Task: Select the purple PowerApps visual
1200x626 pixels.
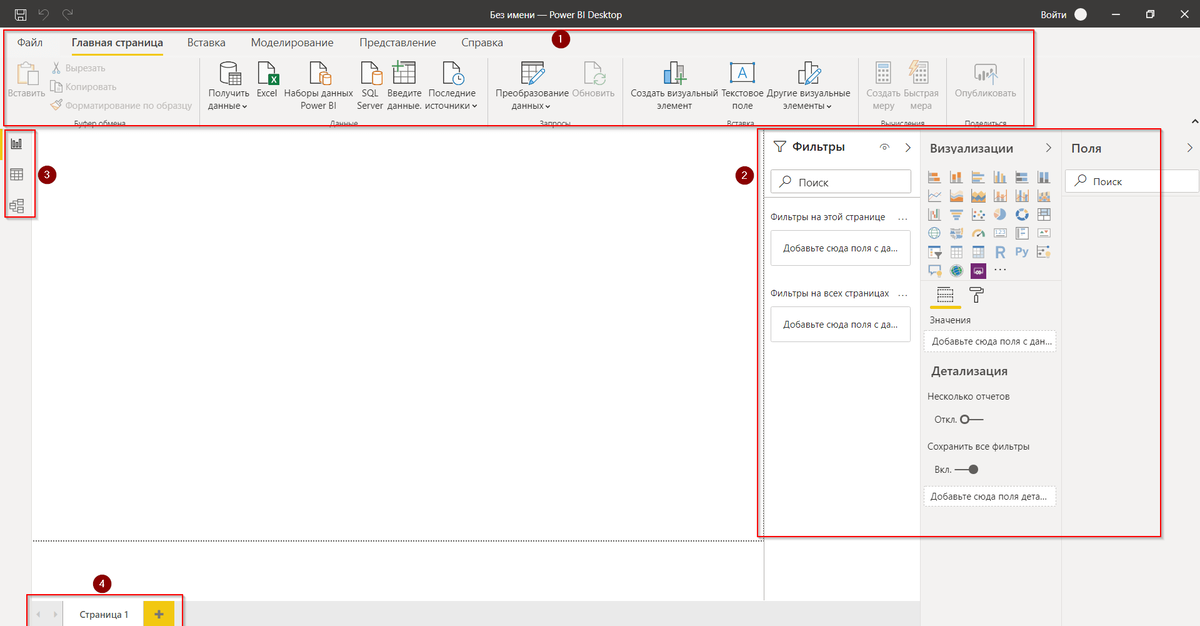Action: [x=978, y=270]
